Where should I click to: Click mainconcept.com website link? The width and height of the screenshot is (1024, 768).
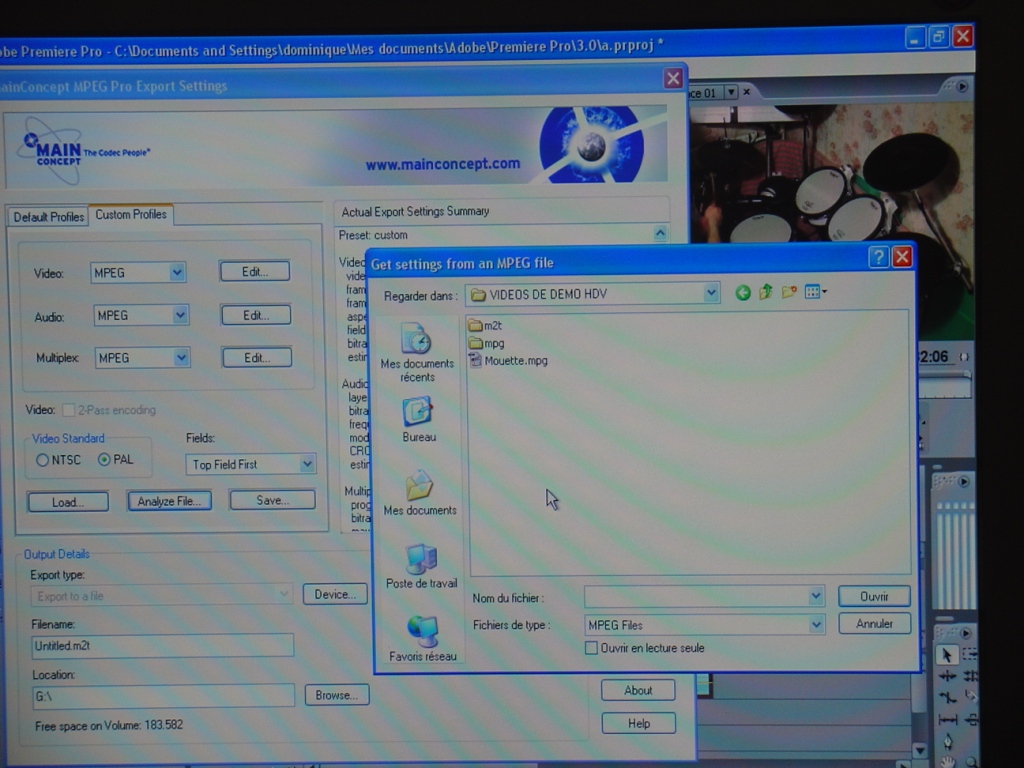click(x=443, y=164)
